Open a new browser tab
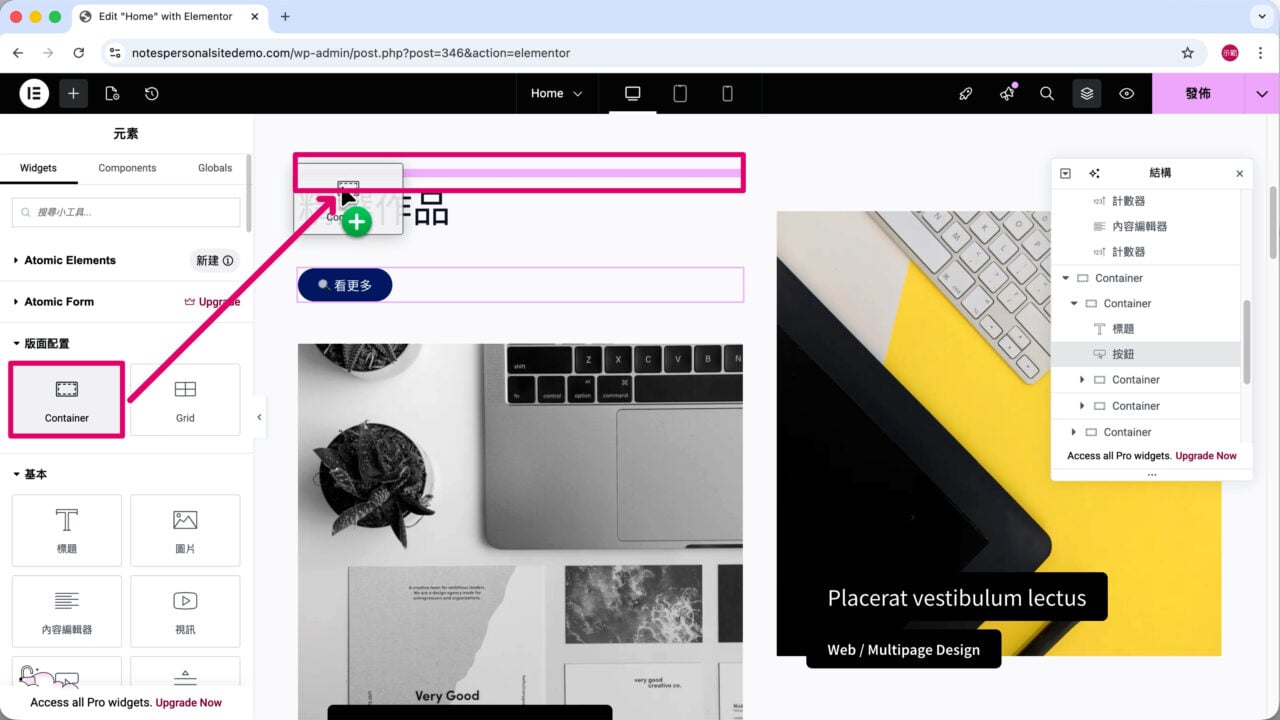The height and width of the screenshot is (720, 1280). 285,17
